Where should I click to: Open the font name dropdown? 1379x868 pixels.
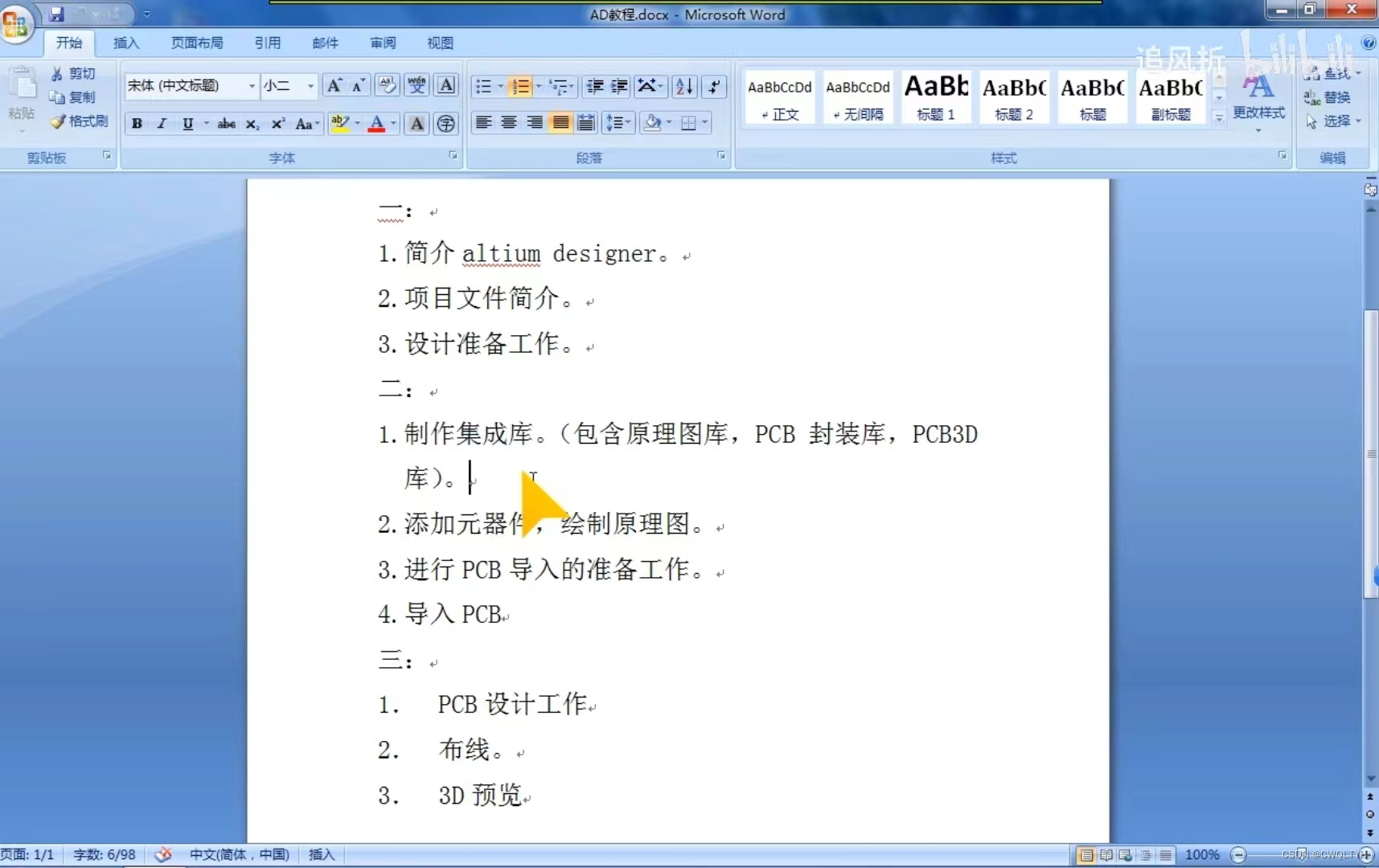(252, 86)
